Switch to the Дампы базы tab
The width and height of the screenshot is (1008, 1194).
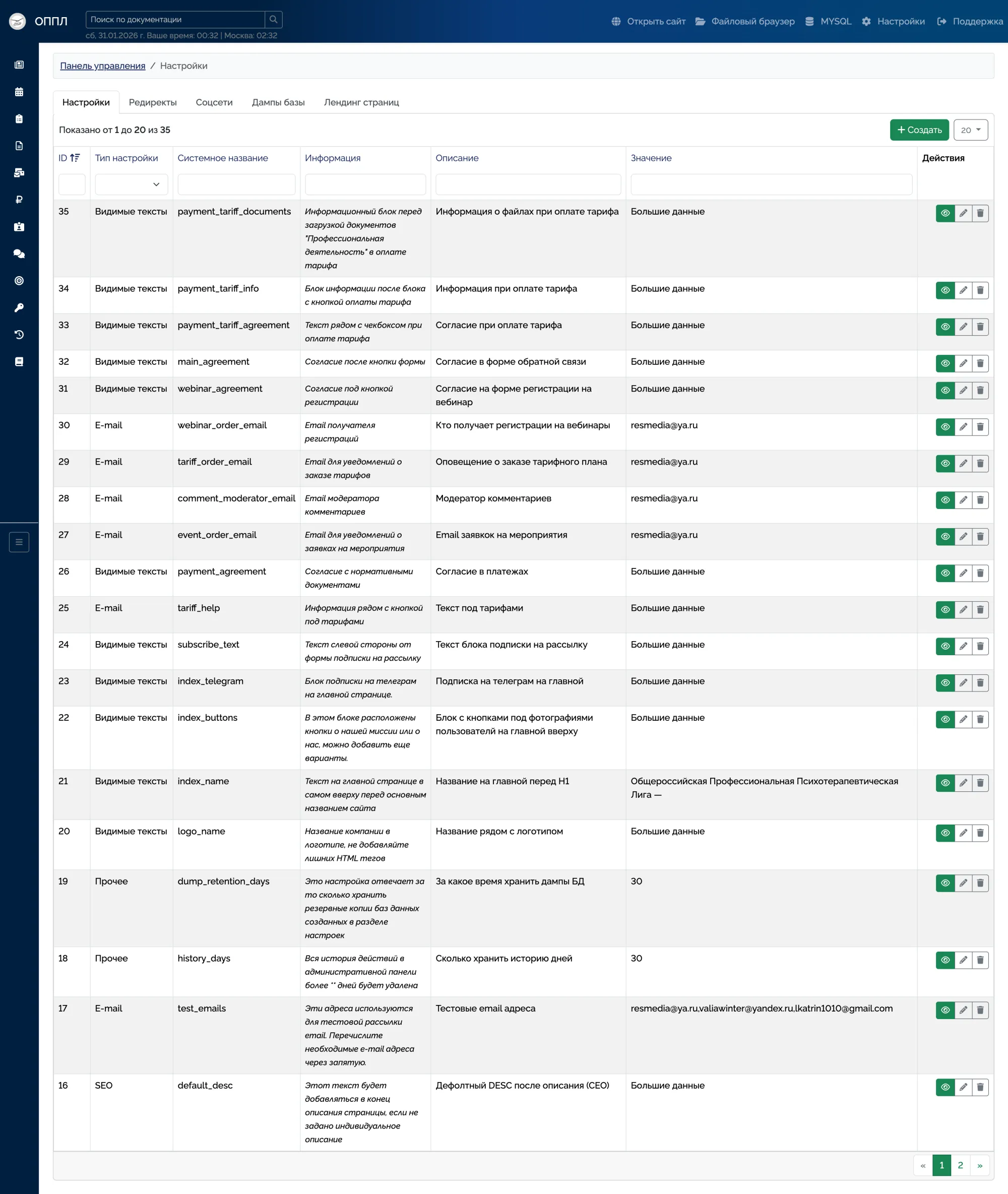[278, 102]
